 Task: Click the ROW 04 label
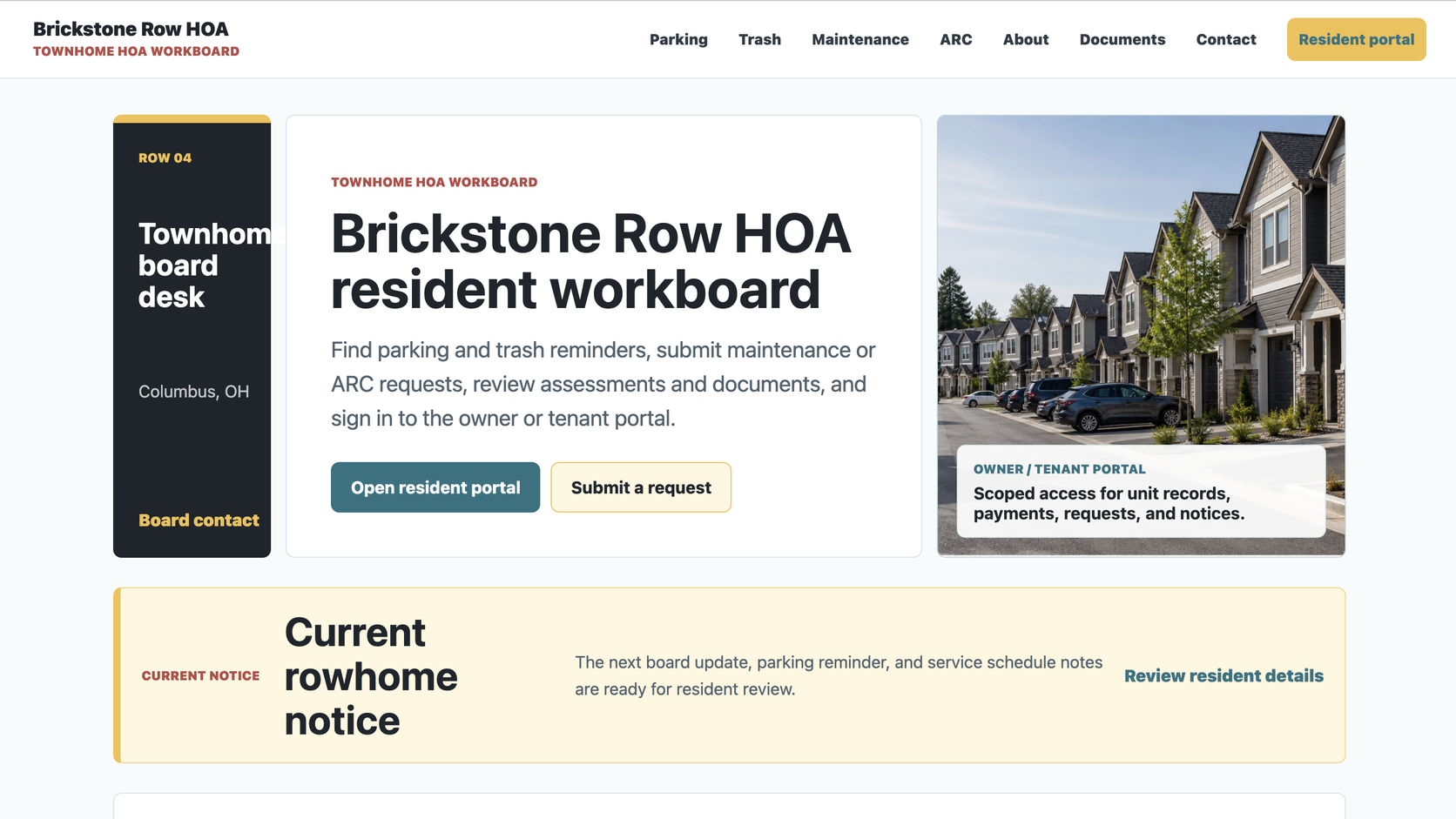(x=165, y=158)
